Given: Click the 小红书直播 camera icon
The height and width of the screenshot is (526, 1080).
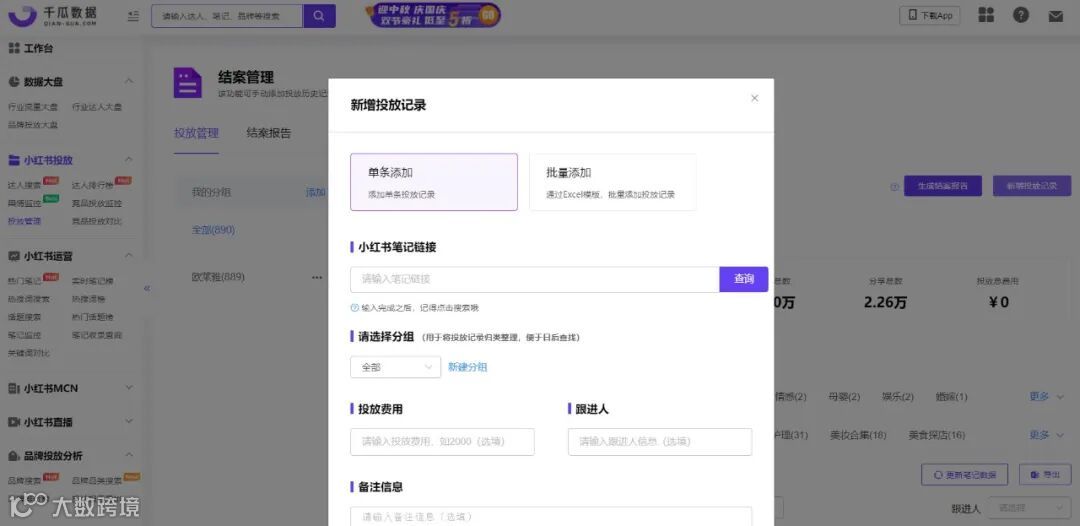Looking at the screenshot, I should point(14,422).
